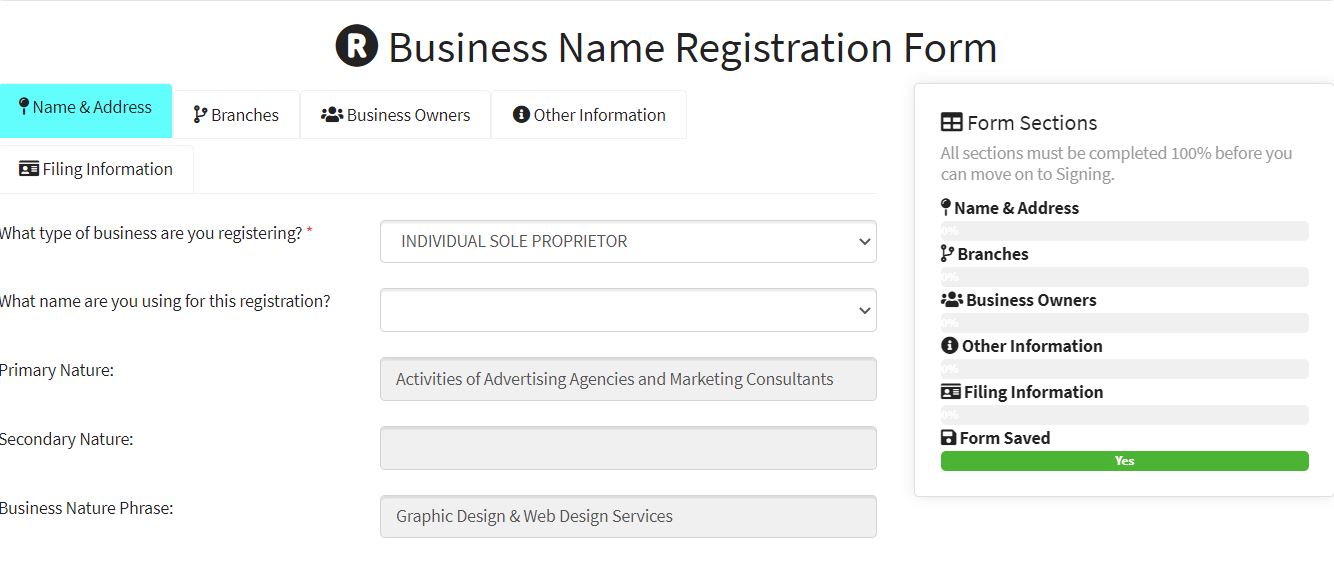Expand the registration name dropdown
The image size is (1334, 563).
[628, 310]
